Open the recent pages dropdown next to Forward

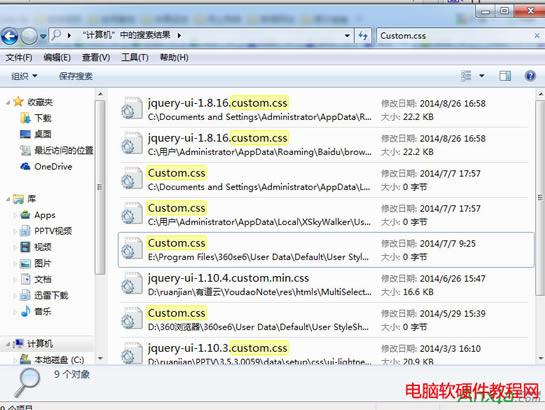point(43,36)
